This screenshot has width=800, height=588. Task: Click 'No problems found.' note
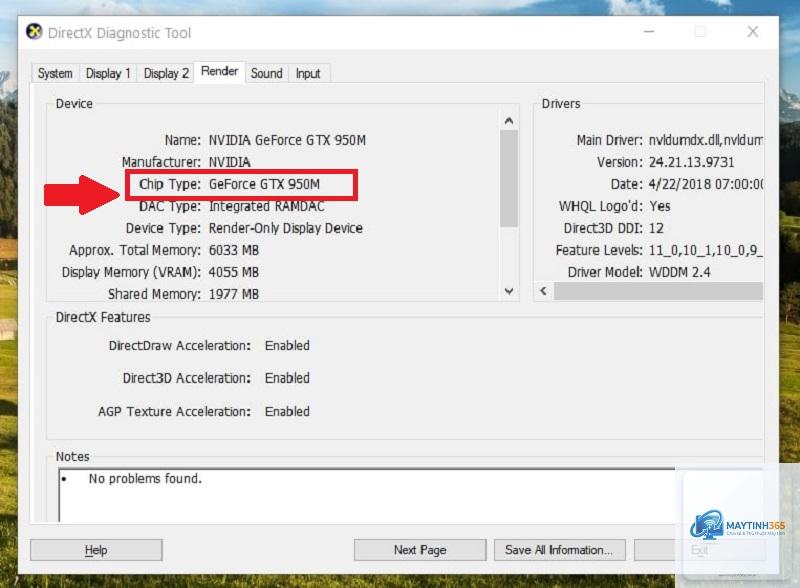pos(145,479)
